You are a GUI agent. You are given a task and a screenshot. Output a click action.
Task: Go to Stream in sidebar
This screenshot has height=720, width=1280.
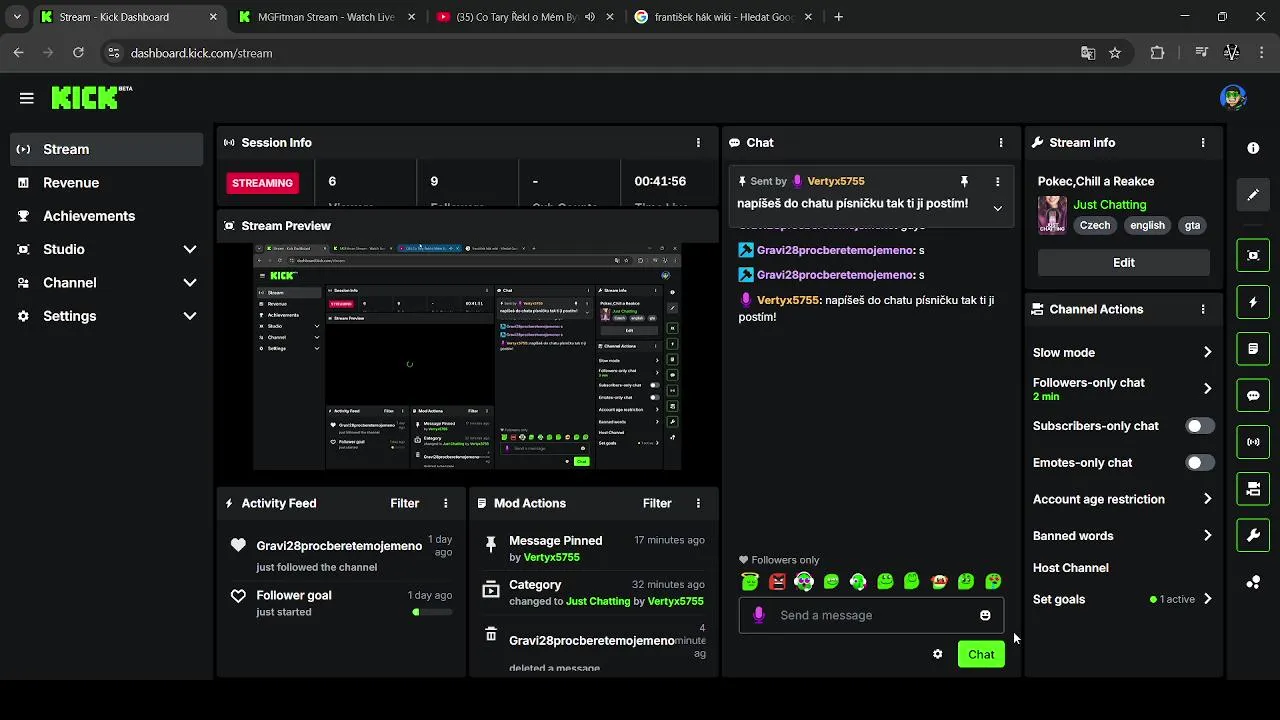tap(106, 149)
